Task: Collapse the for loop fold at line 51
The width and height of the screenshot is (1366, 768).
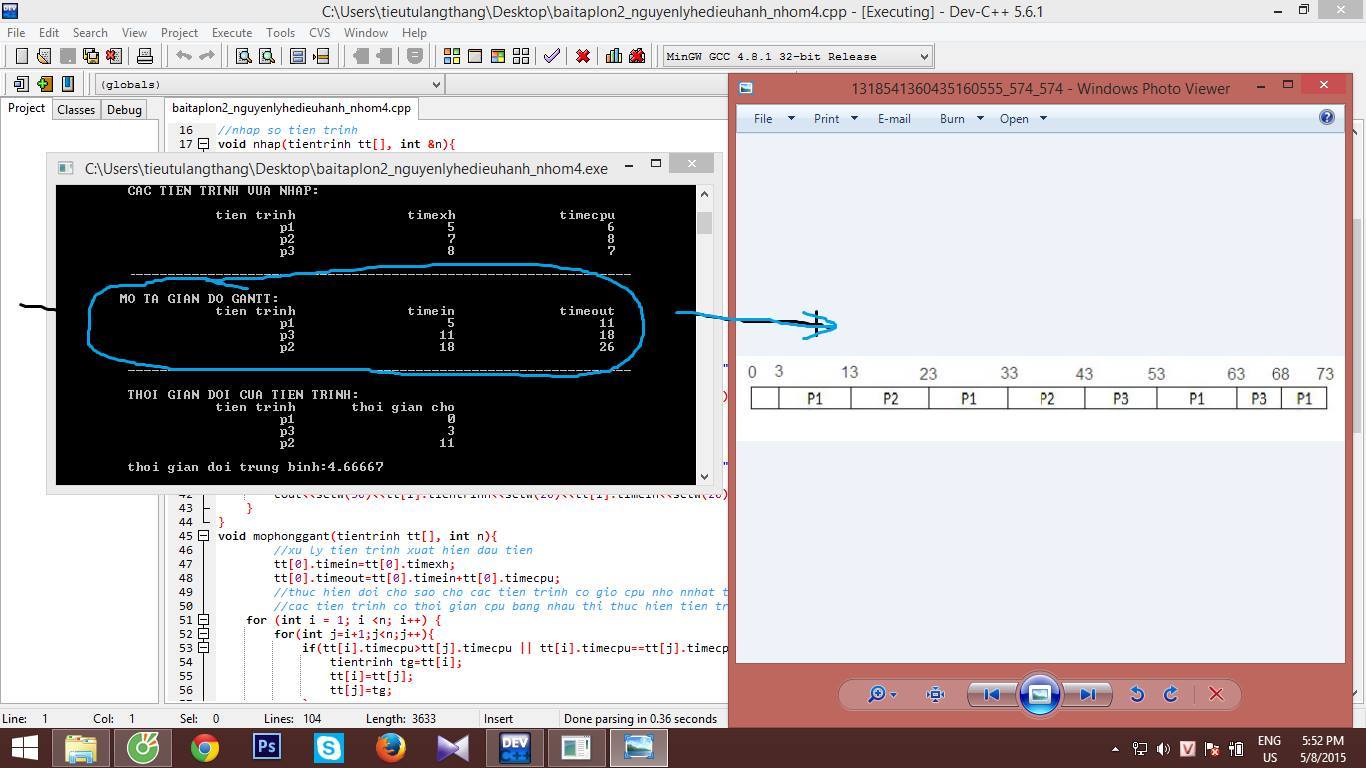Action: [x=203, y=620]
